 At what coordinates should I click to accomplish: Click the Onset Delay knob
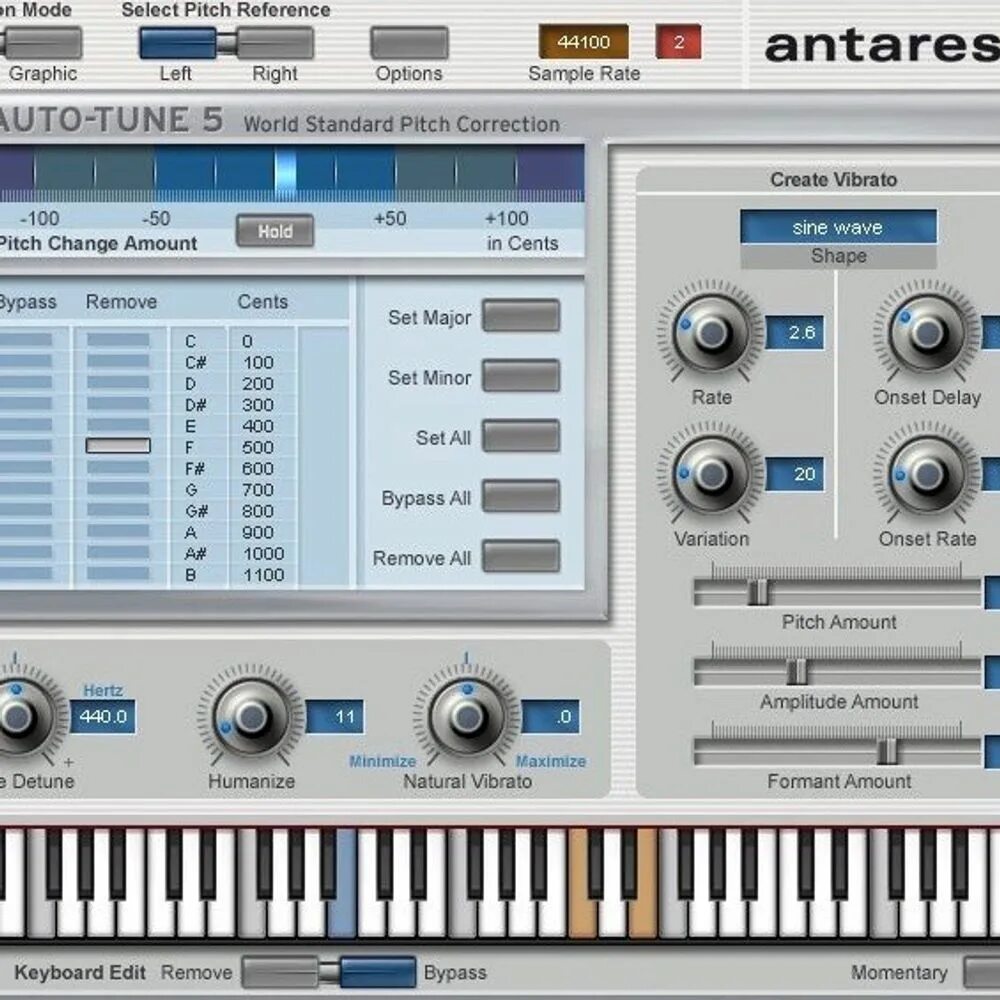927,332
